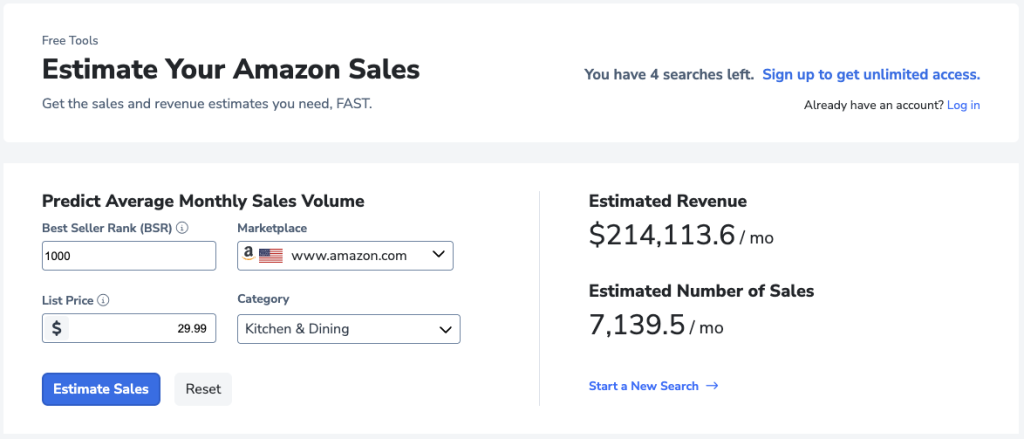This screenshot has height=439, width=1024.
Task: Open Sign up to get unlimited access link
Action: click(x=870, y=74)
